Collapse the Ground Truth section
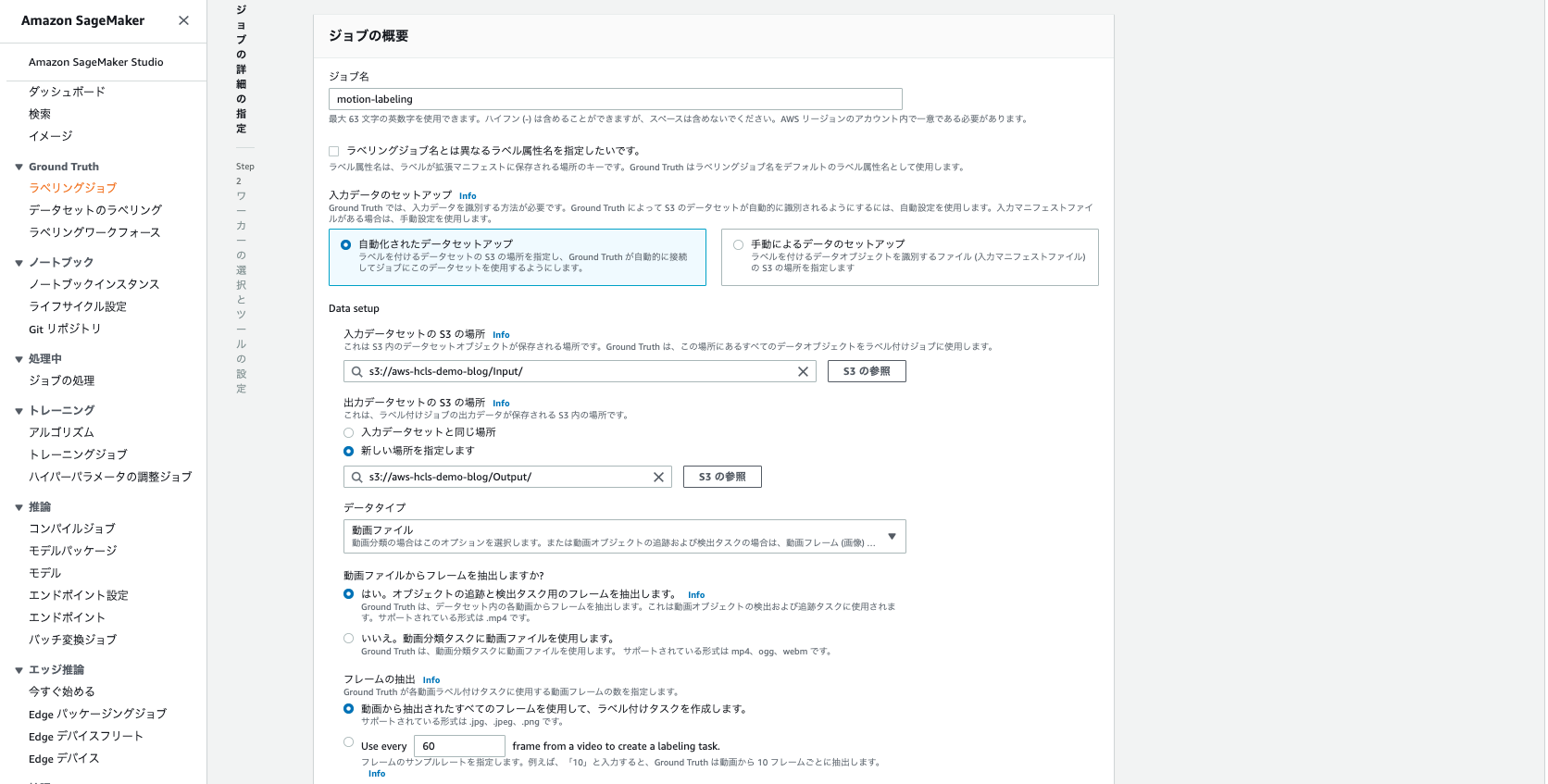 (x=19, y=167)
